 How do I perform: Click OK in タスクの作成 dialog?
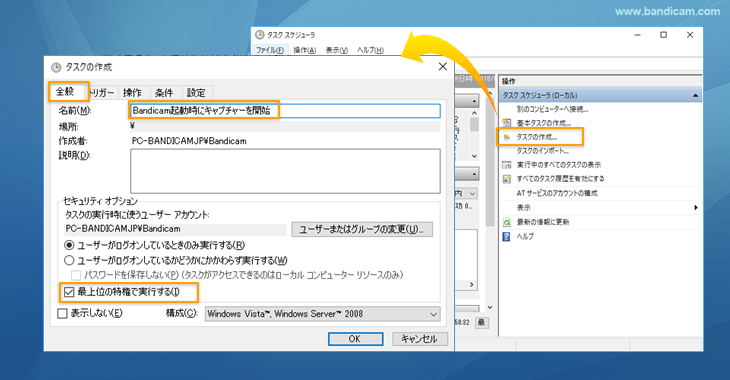click(355, 339)
